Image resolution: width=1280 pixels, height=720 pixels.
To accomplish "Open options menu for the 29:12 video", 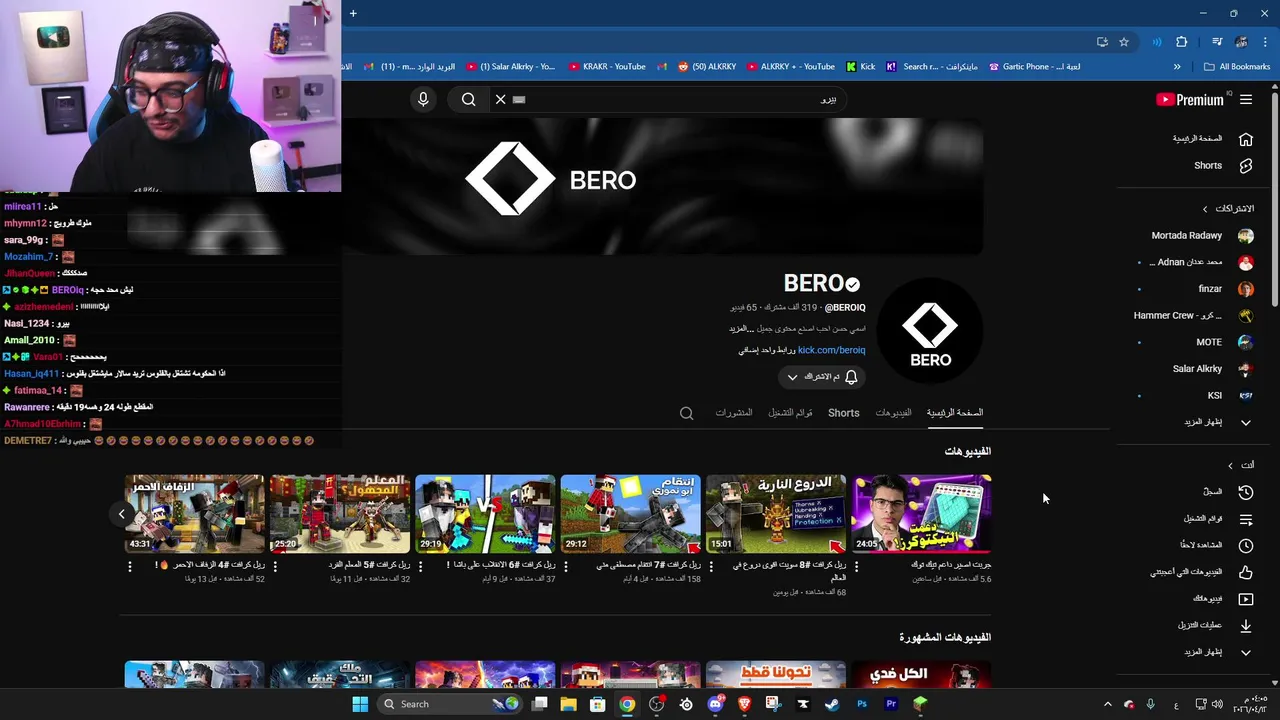I will point(566,566).
